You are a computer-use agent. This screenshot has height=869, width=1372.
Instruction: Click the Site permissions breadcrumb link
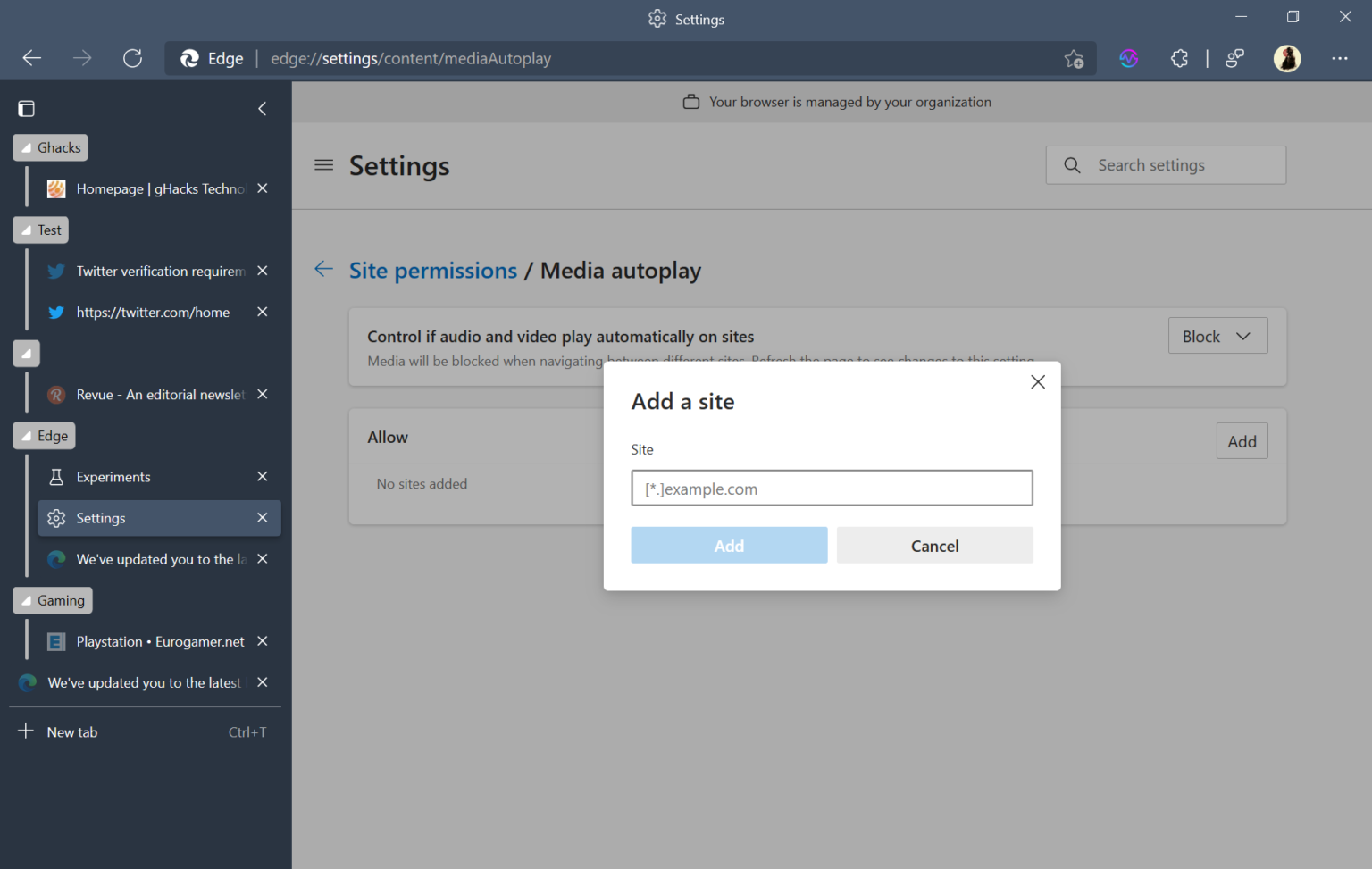[433, 270]
